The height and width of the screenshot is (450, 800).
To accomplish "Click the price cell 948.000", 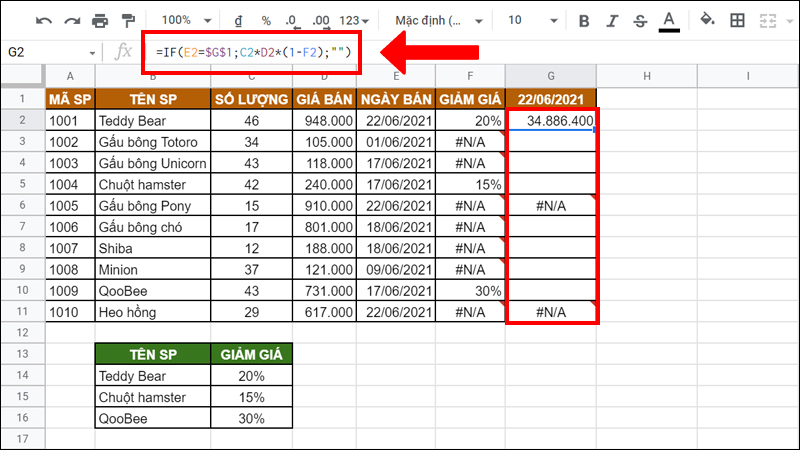I will (x=324, y=120).
